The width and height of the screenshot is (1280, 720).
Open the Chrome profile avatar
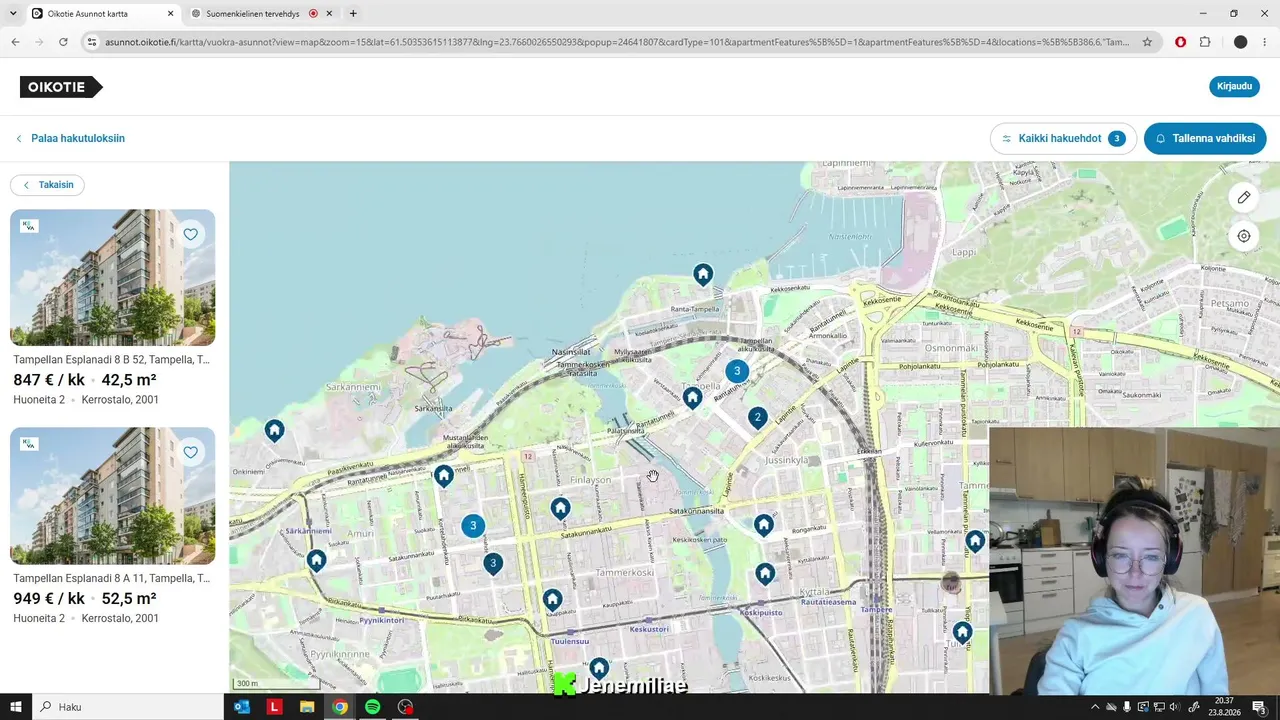point(1241,42)
